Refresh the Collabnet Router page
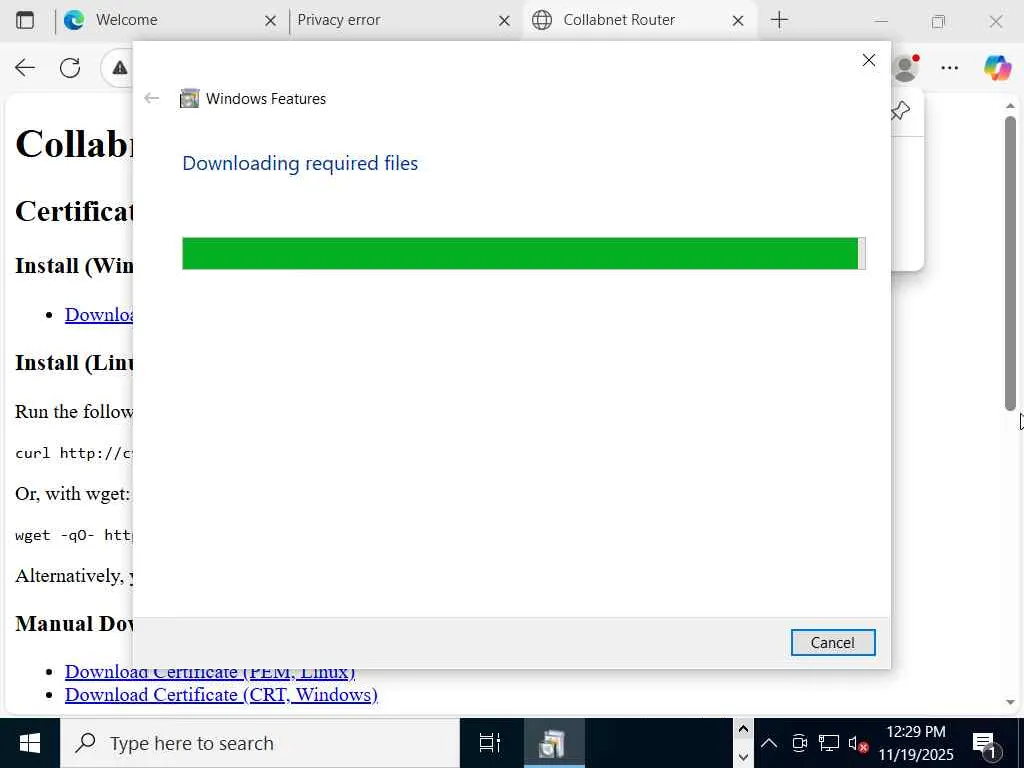1024x768 pixels. point(70,67)
